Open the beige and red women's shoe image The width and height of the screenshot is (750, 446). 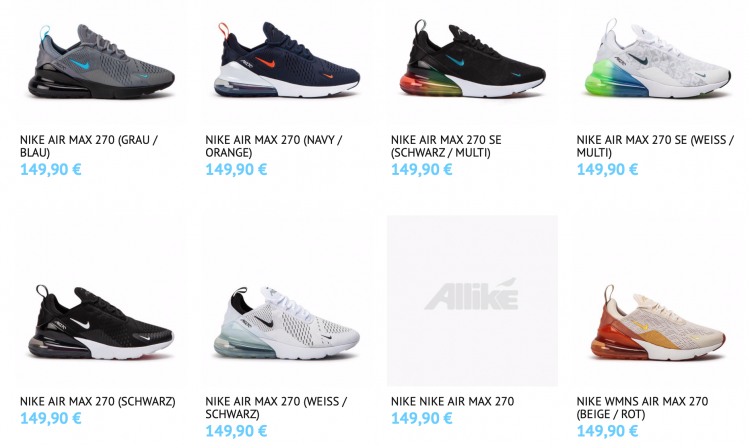658,301
